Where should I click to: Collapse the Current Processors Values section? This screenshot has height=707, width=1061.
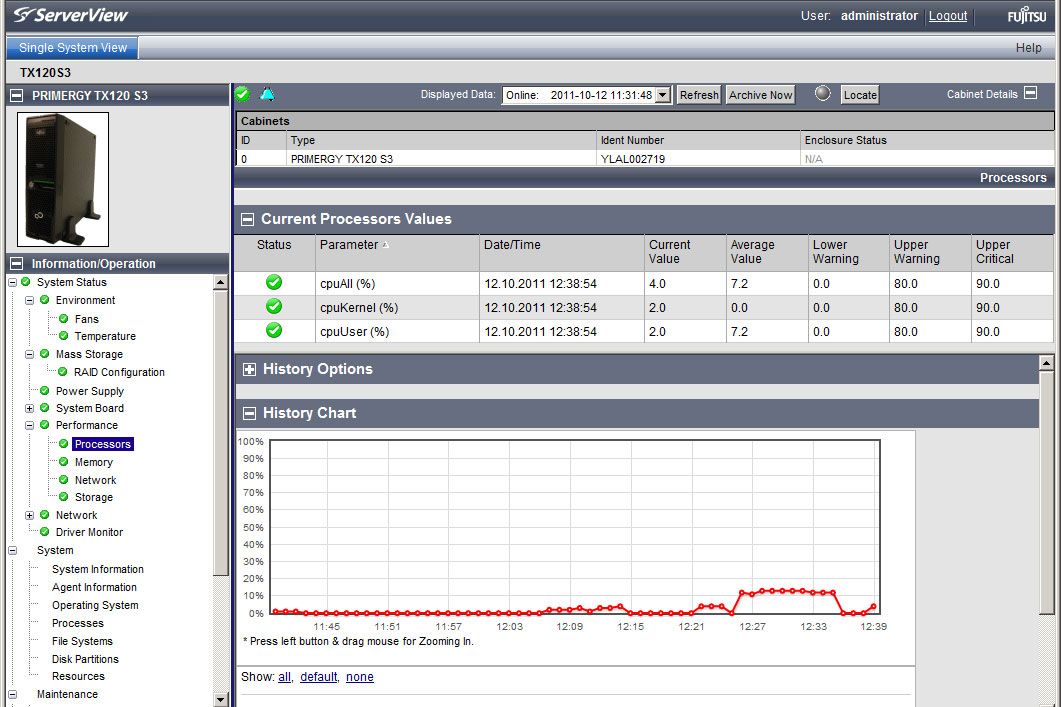(248, 219)
